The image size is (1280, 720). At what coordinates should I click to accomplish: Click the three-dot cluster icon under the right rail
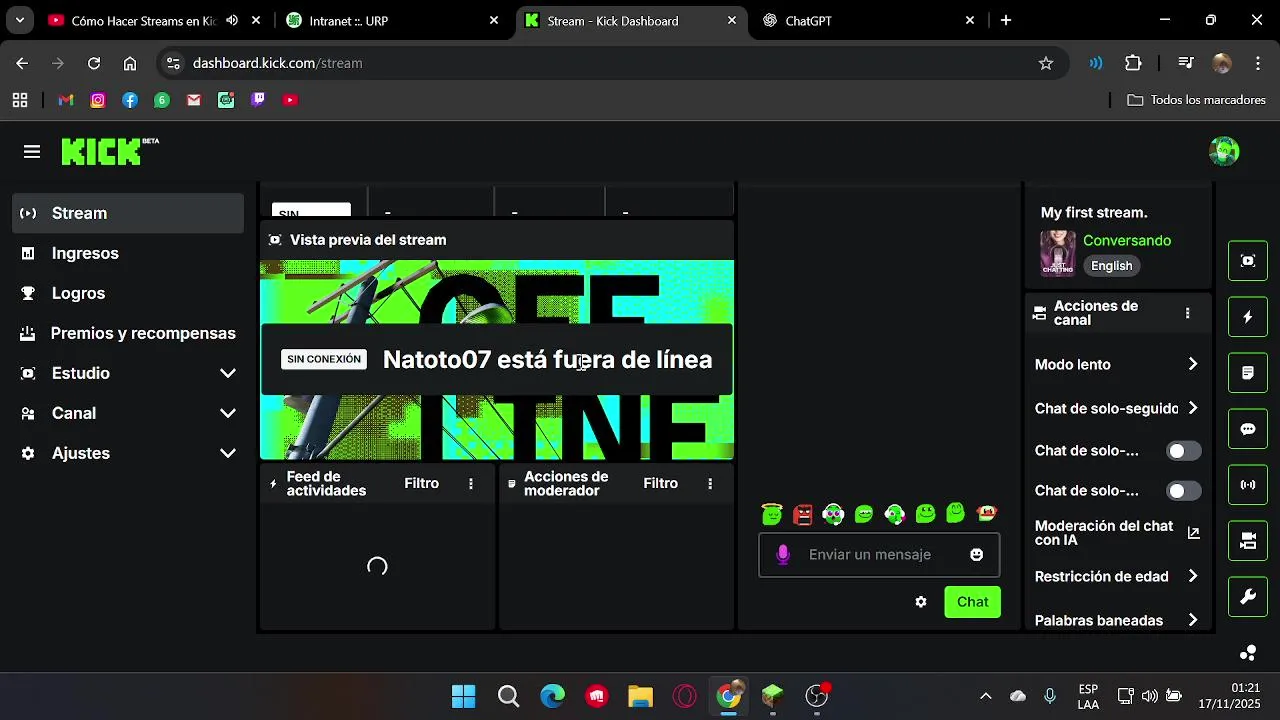tap(1248, 653)
